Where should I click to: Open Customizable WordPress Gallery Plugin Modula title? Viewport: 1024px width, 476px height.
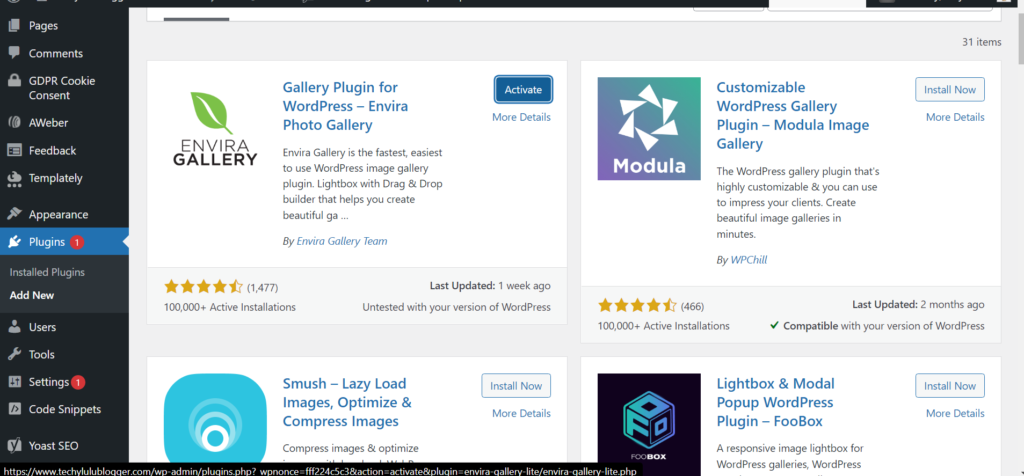792,115
